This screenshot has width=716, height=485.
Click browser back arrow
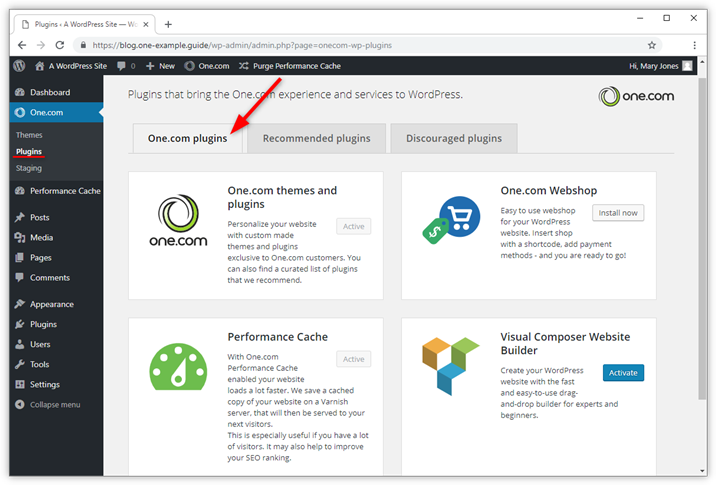click(22, 45)
